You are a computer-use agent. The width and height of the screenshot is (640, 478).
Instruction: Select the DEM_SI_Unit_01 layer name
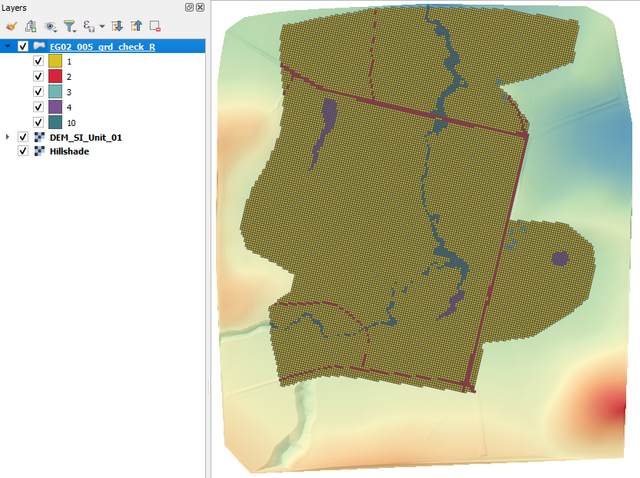[86, 137]
